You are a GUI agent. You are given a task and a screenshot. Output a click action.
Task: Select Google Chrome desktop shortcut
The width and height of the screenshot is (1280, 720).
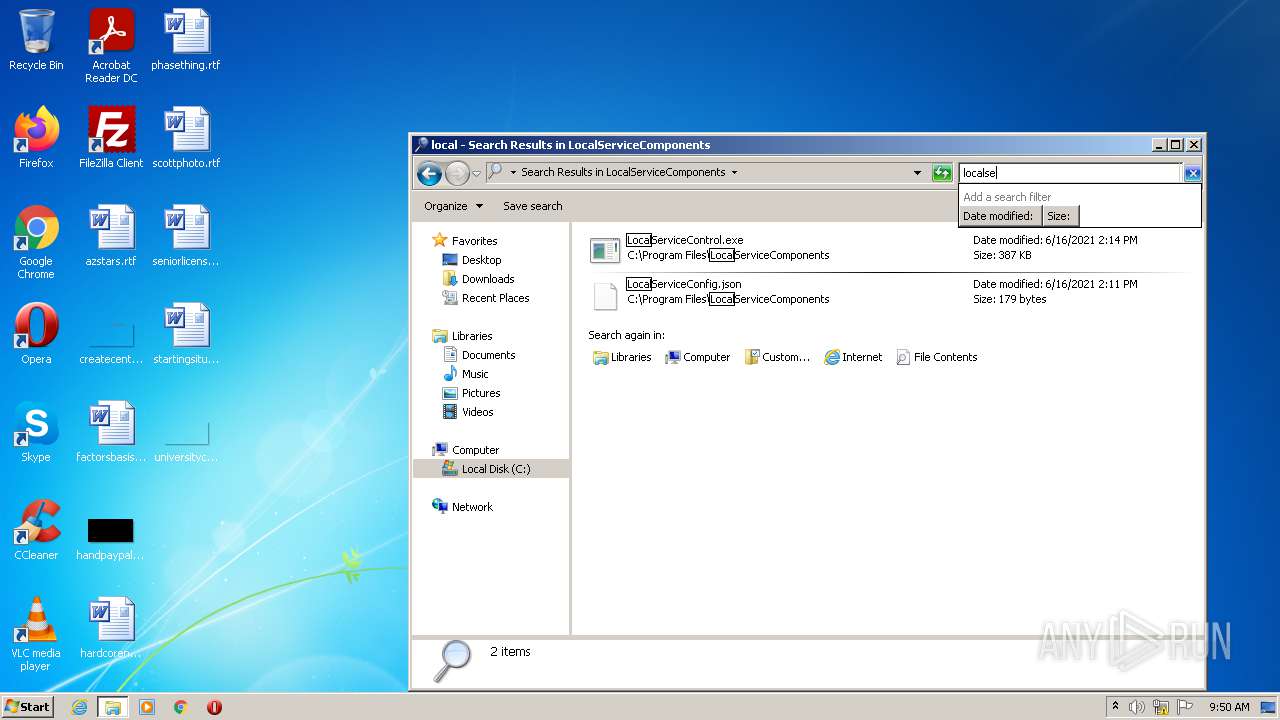[x=36, y=242]
